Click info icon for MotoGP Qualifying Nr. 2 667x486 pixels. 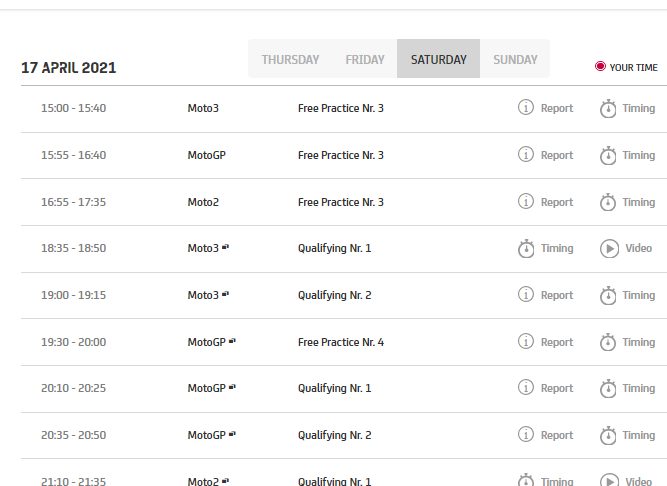point(526,435)
